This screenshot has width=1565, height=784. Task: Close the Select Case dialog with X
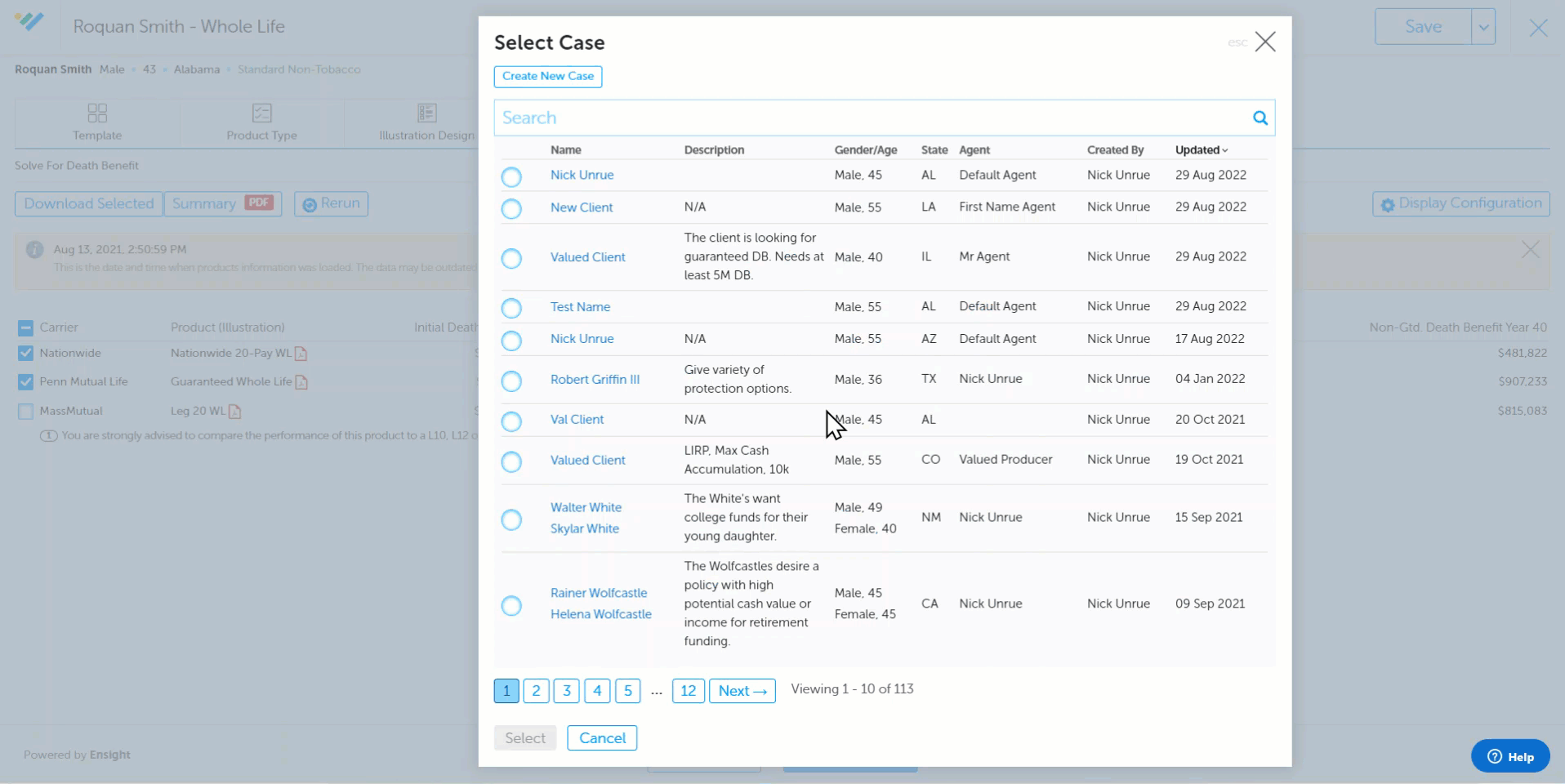(1265, 42)
